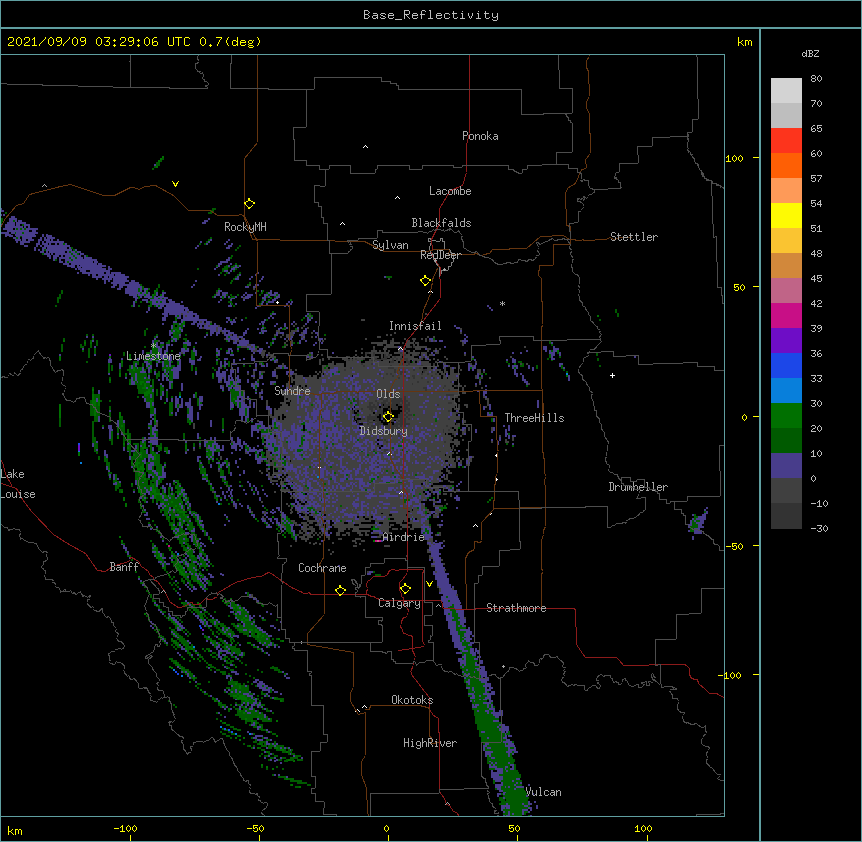Click the white asterisk above the Limestone label
Image resolution: width=862 pixels, height=842 pixels.
154,346
